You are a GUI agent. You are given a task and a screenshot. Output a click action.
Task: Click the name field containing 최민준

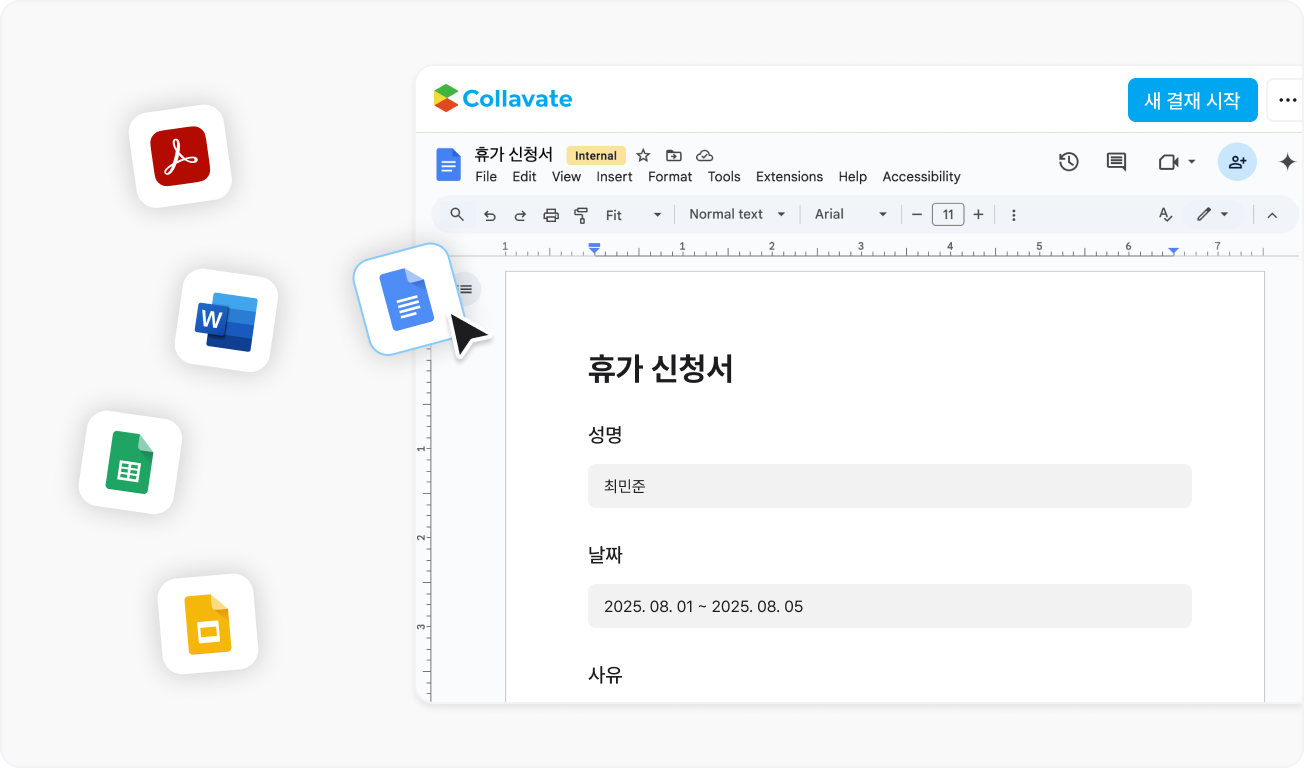click(890, 486)
